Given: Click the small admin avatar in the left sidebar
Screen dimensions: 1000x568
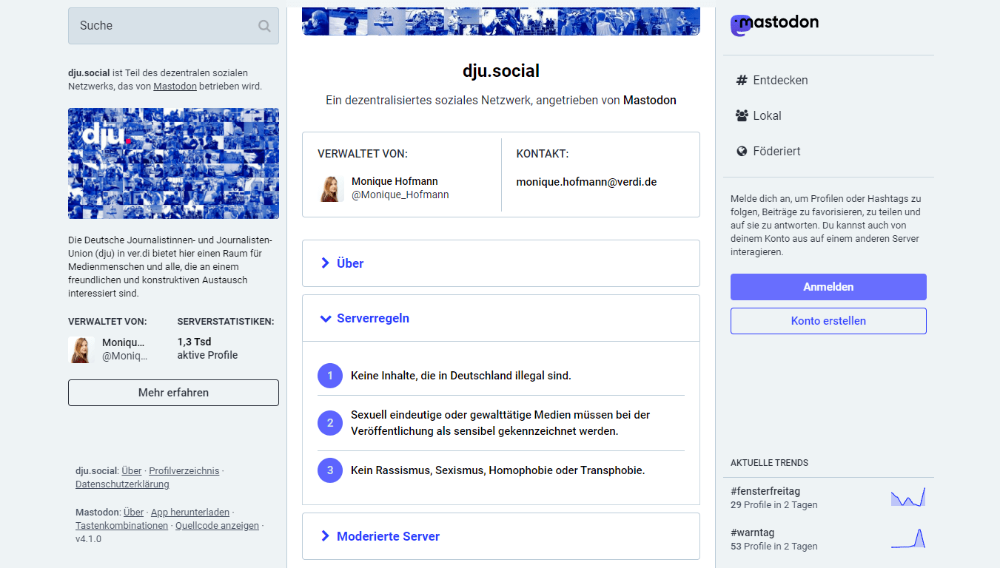Looking at the screenshot, I should click(81, 349).
